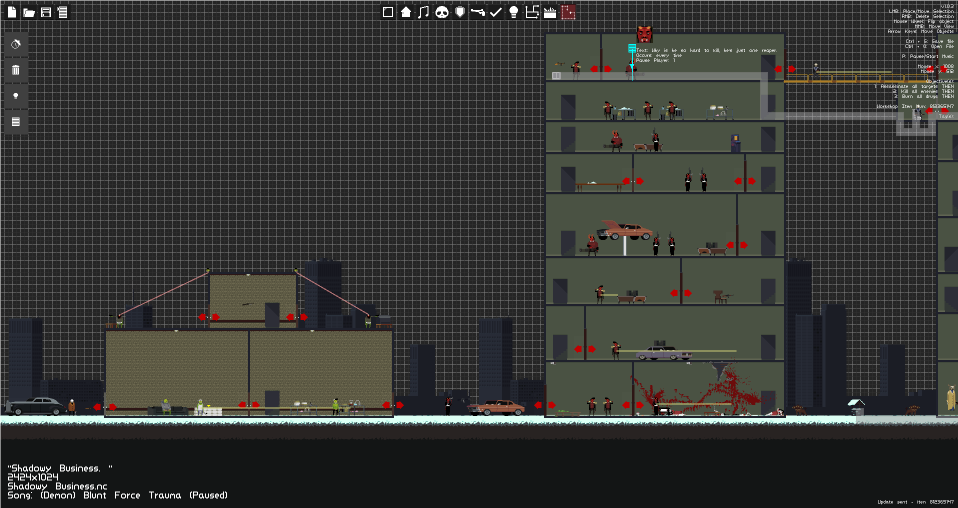Toggle the red highlighted selection tool
Screen dimensions: 958x508
coord(568,12)
